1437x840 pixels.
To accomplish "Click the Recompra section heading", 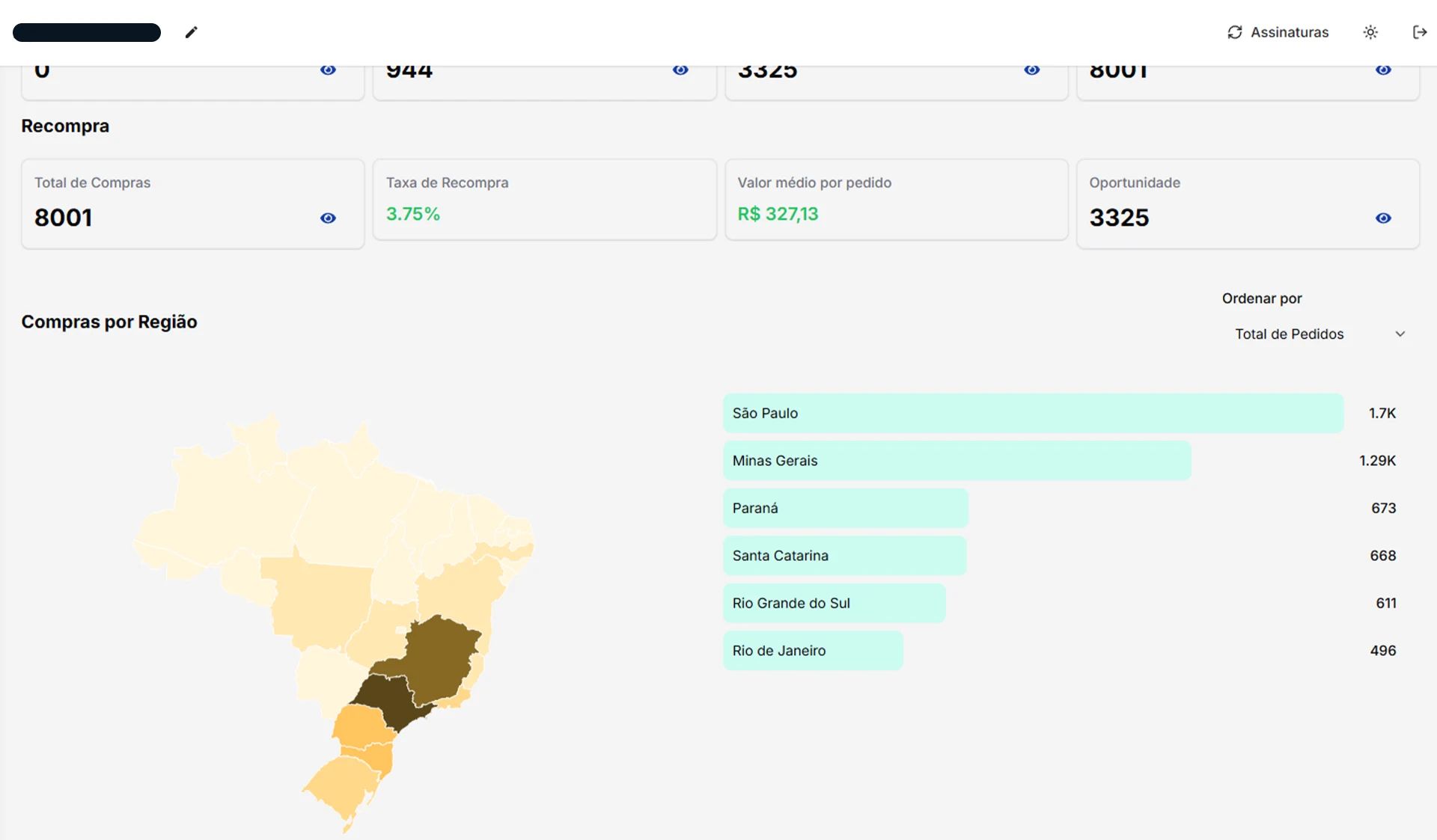I will [x=65, y=126].
